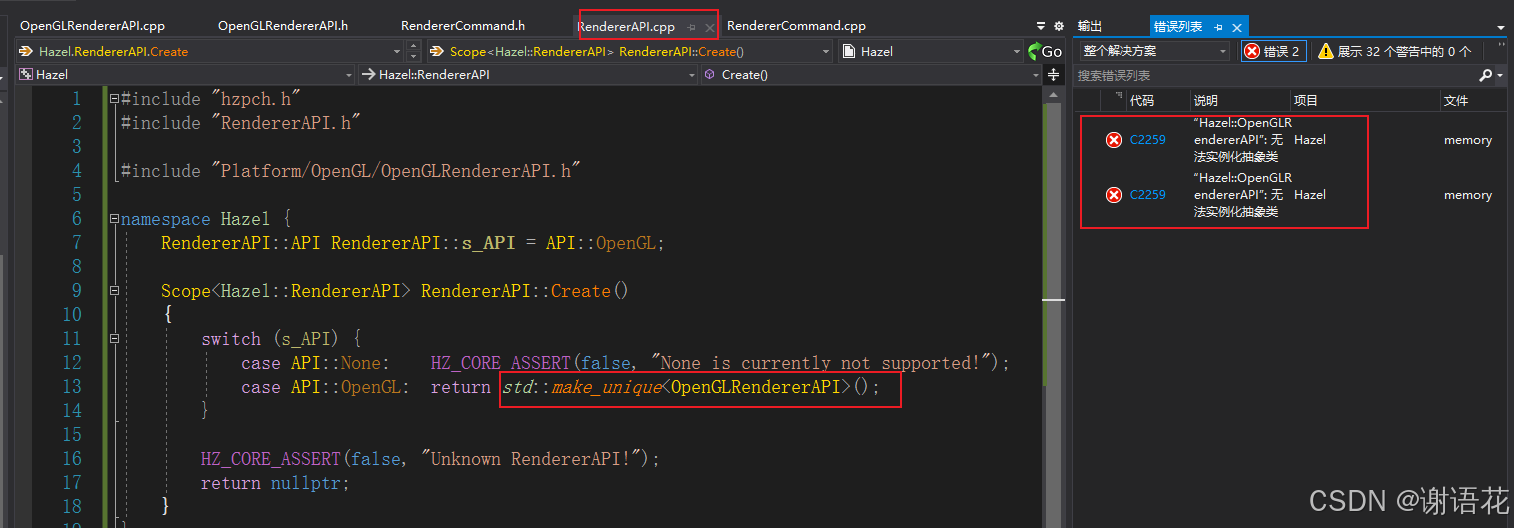Click 'std::make_unique' on line 13

click(581, 387)
